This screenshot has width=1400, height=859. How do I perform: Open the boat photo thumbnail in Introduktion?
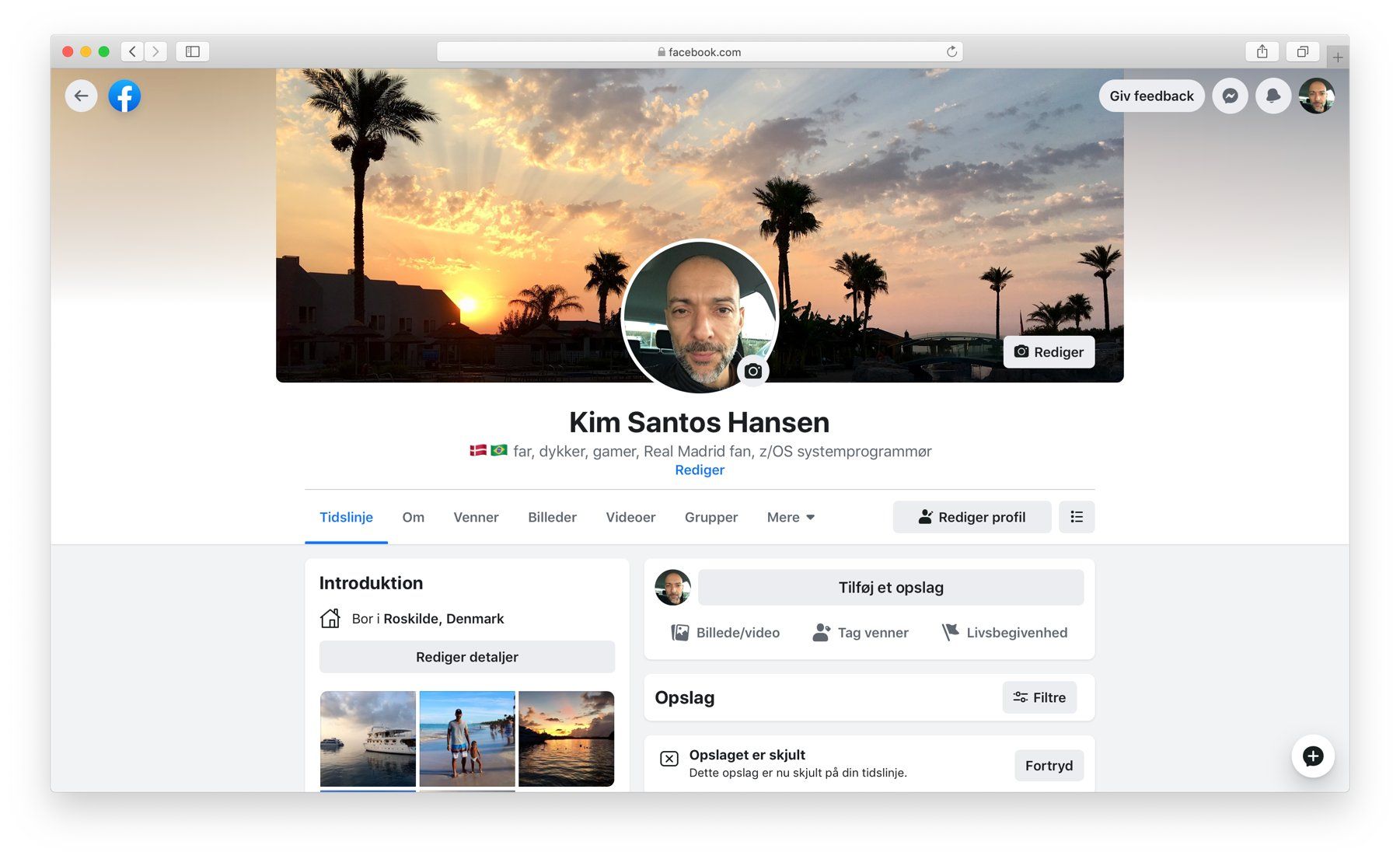click(x=367, y=739)
